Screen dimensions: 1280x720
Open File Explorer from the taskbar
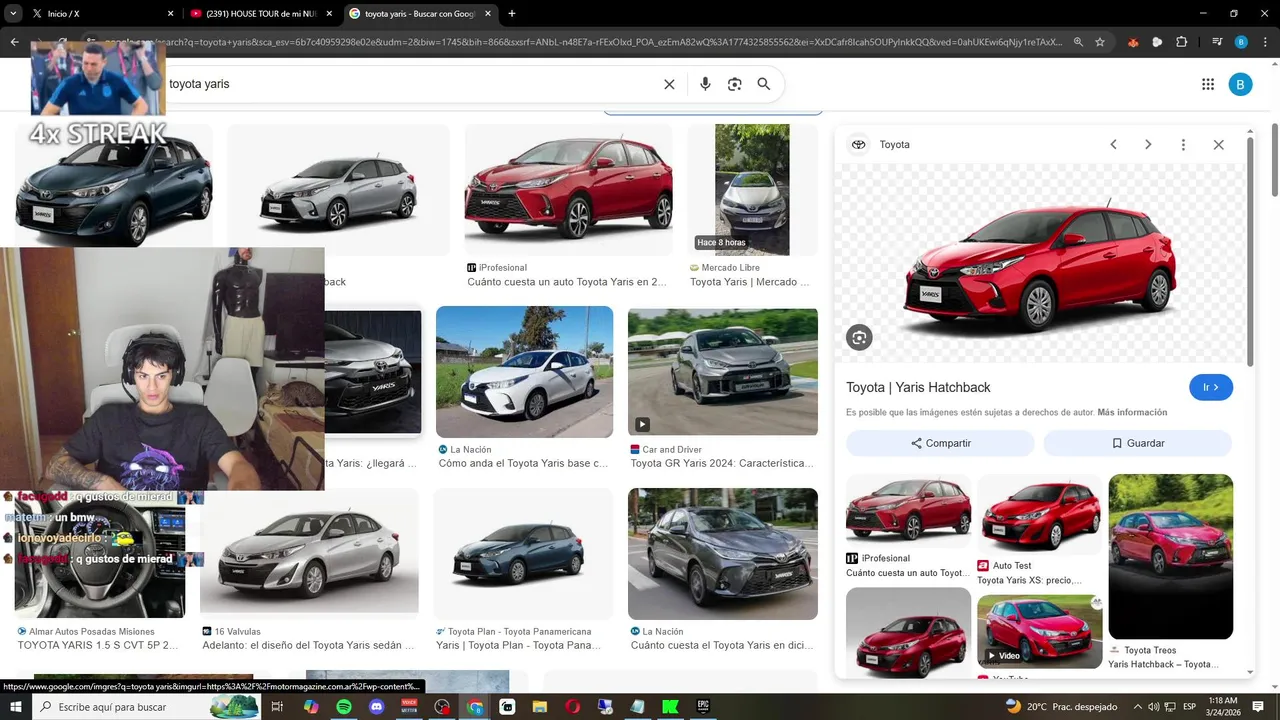[540, 707]
